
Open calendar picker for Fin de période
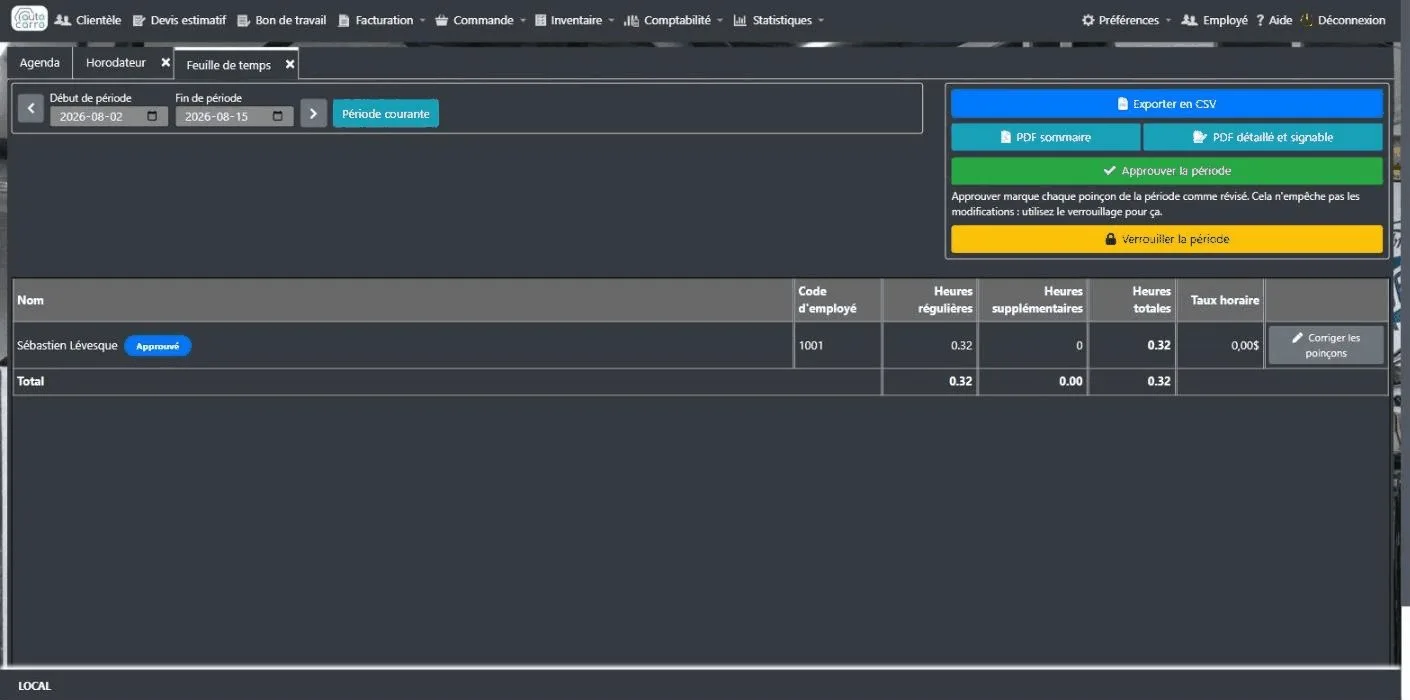pyautogui.click(x=278, y=116)
